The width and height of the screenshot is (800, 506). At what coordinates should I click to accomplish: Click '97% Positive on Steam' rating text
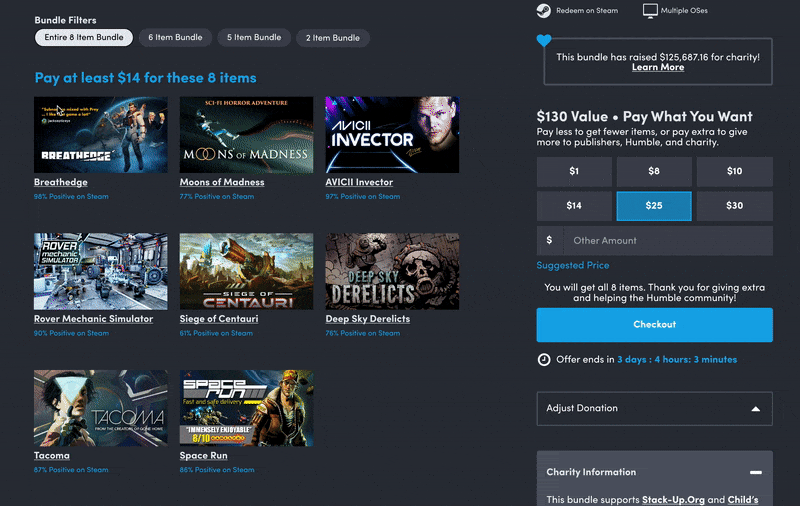pos(363,196)
